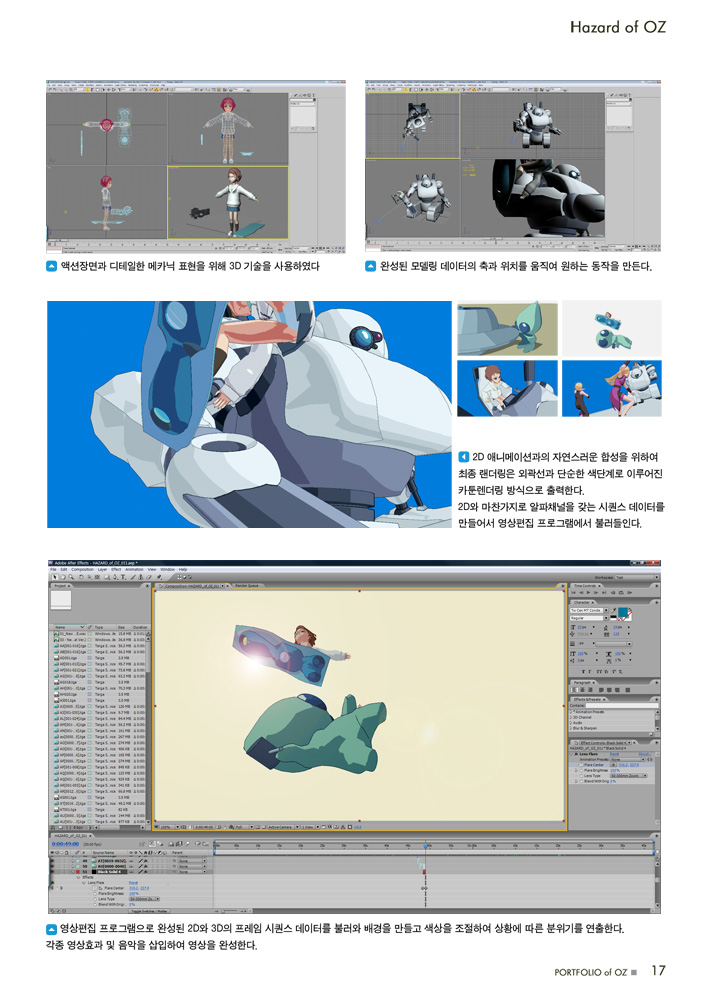704x1000 pixels.
Task: Click Toggle Switches / Modes button in timeline
Action: (150, 911)
